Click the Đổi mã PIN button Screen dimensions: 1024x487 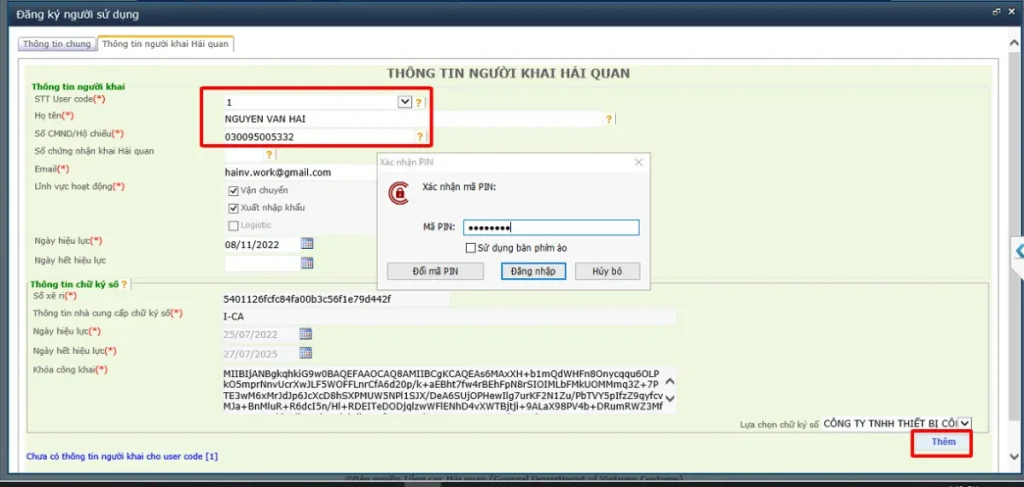[x=436, y=272]
